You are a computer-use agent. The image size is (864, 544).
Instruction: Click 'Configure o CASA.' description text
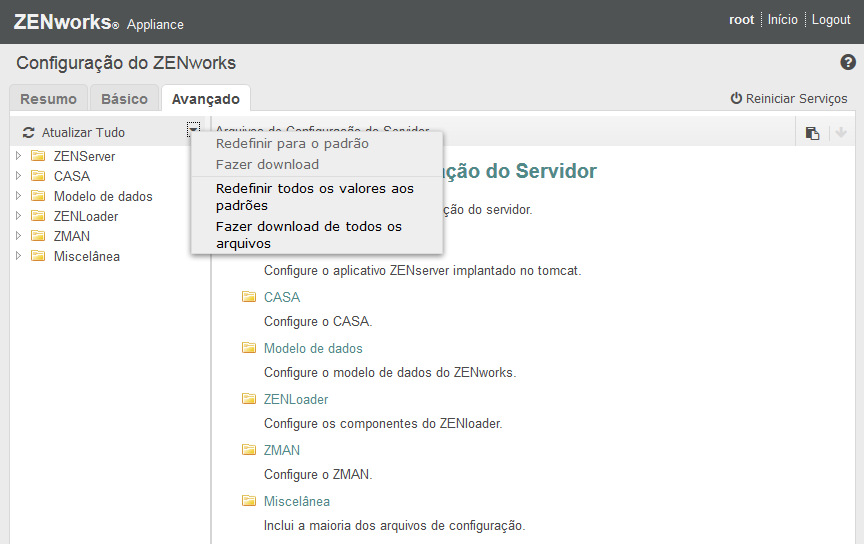318,321
